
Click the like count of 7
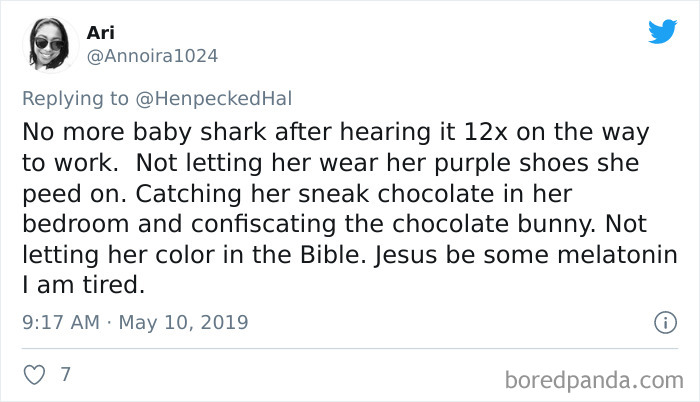coord(66,375)
